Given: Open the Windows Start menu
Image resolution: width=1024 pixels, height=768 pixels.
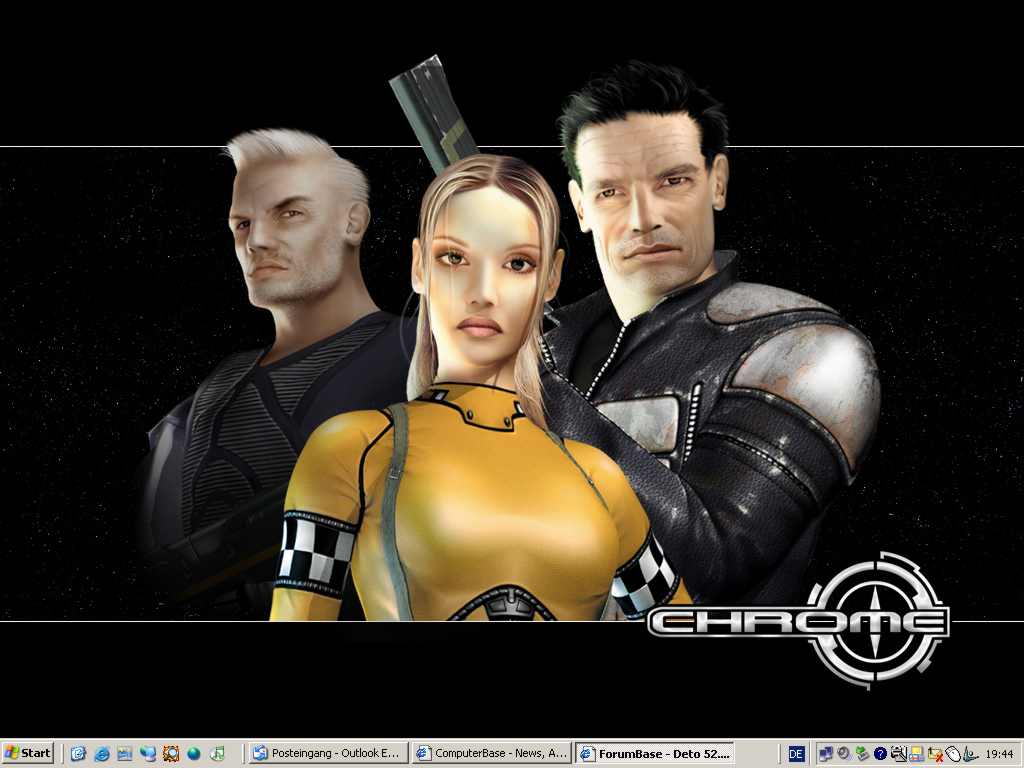Looking at the screenshot, I should tap(27, 753).
